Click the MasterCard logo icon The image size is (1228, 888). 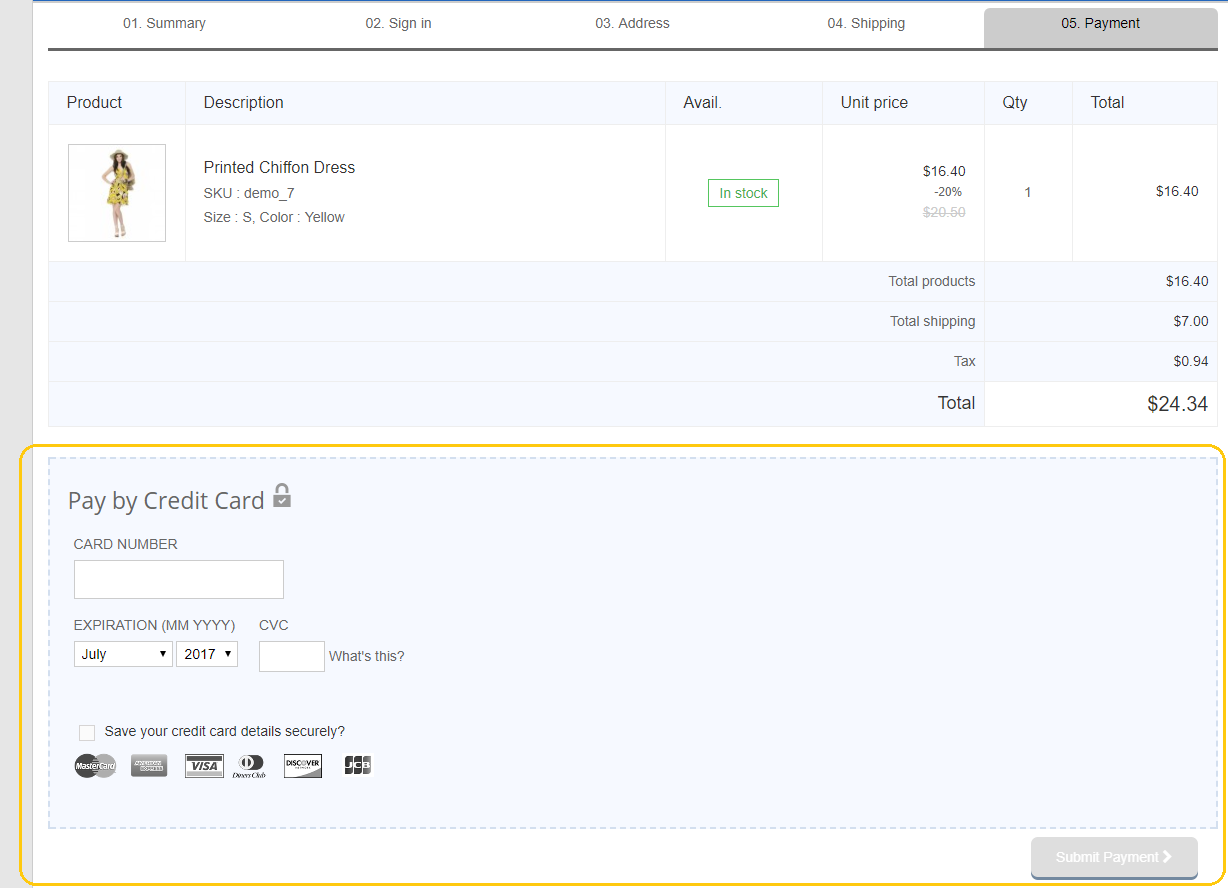95,766
